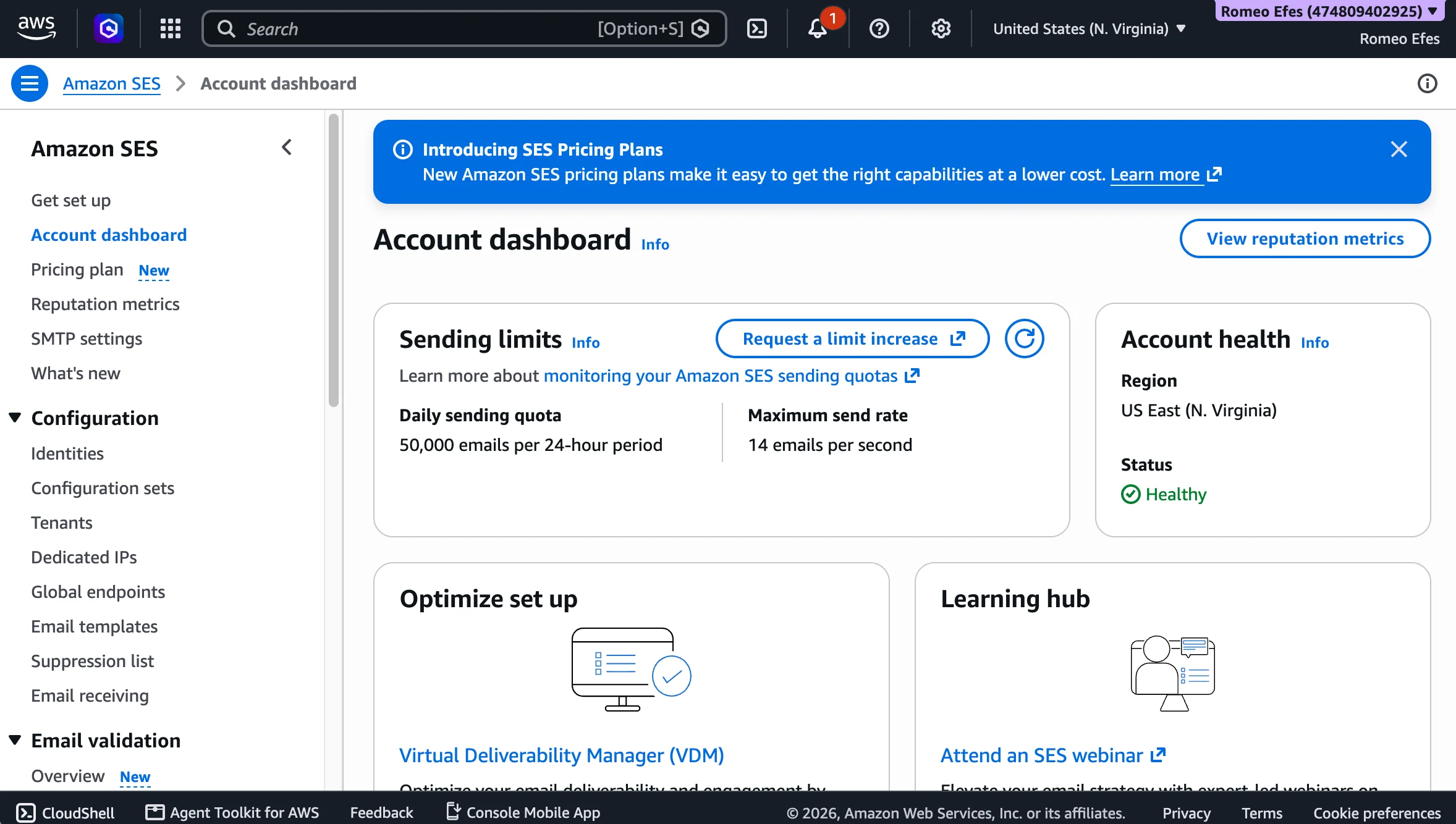
Task: Open the Pricing plan page
Action: pos(77,270)
